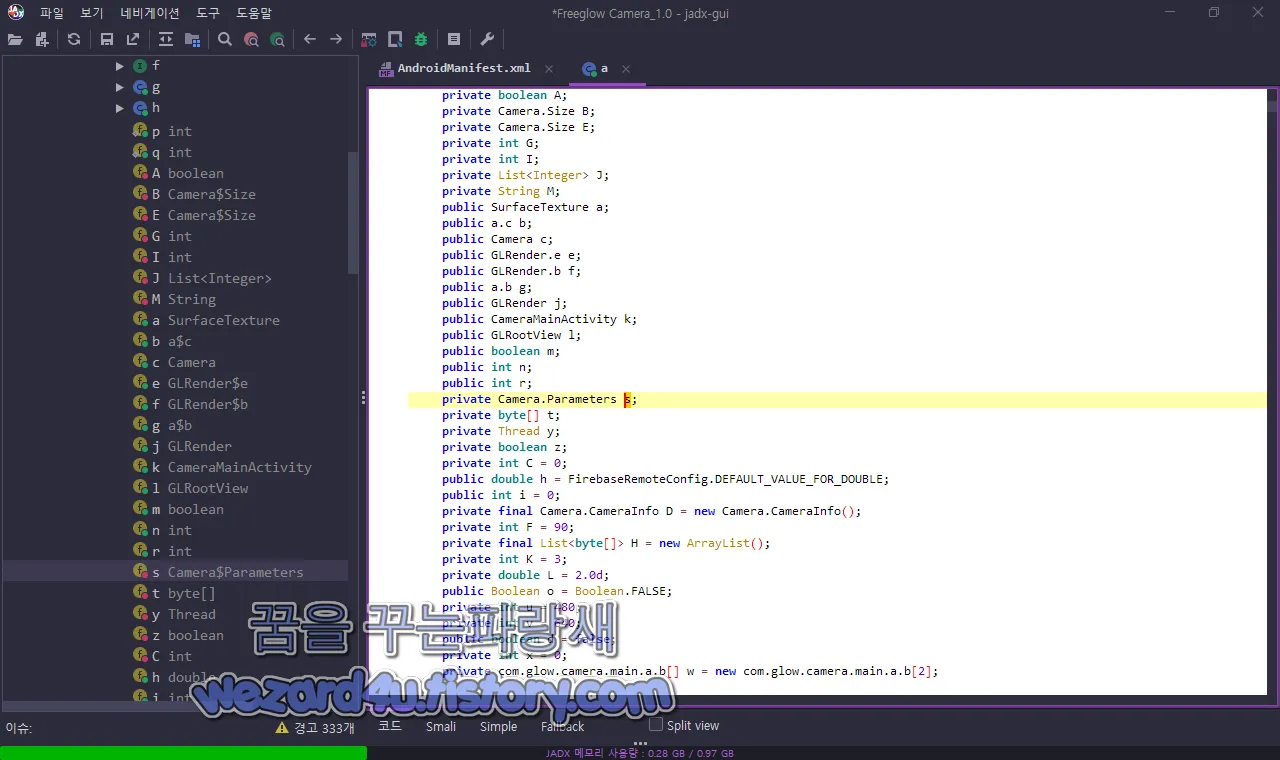The width and height of the screenshot is (1280, 760).
Task: Go forward using the right arrow icon
Action: coord(336,39)
